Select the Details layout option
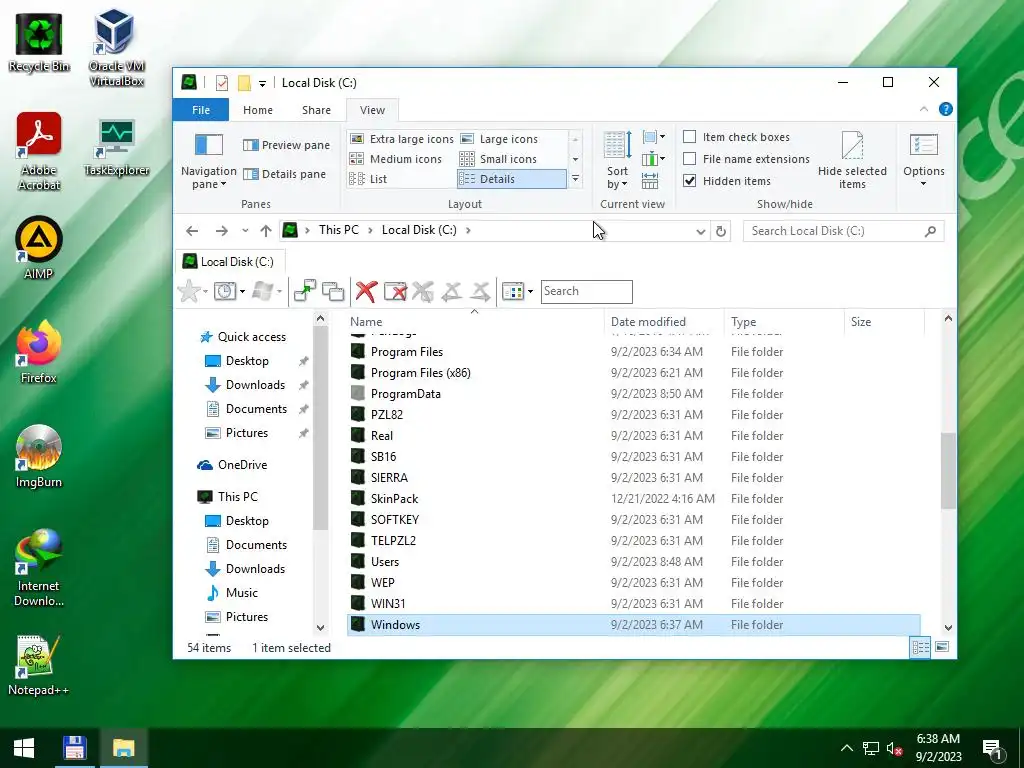 click(511, 179)
